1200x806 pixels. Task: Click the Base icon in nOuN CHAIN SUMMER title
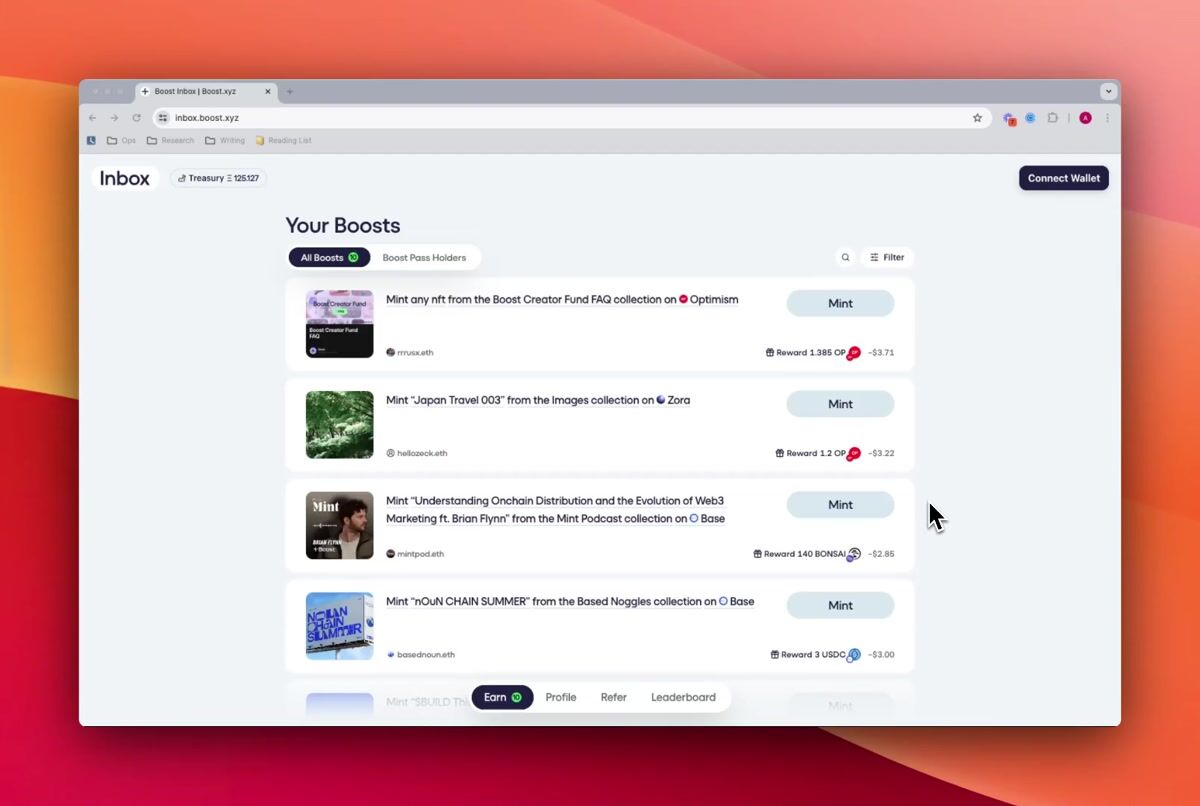723,602
